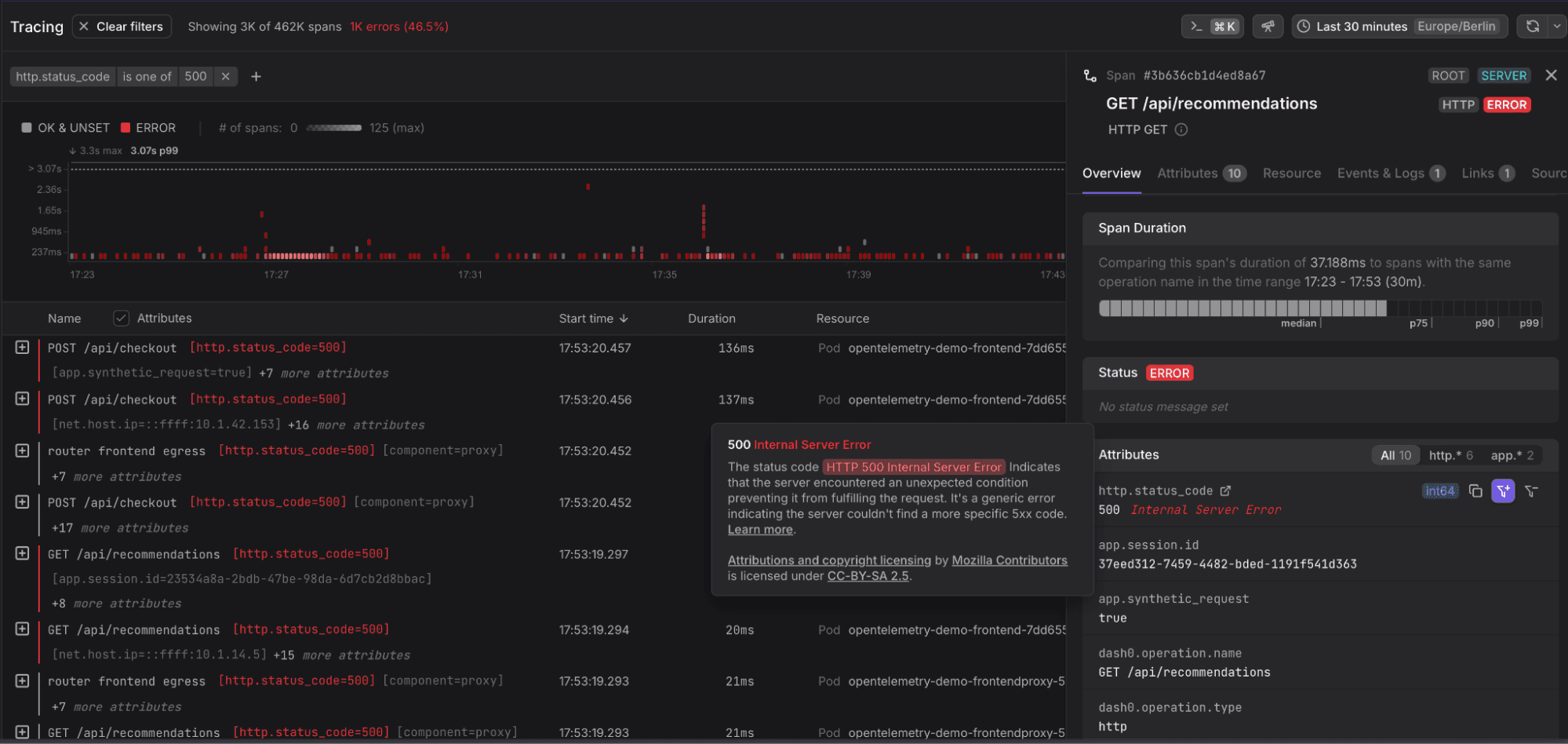
Task: Click the purple add-to-filter icon
Action: point(1503,491)
